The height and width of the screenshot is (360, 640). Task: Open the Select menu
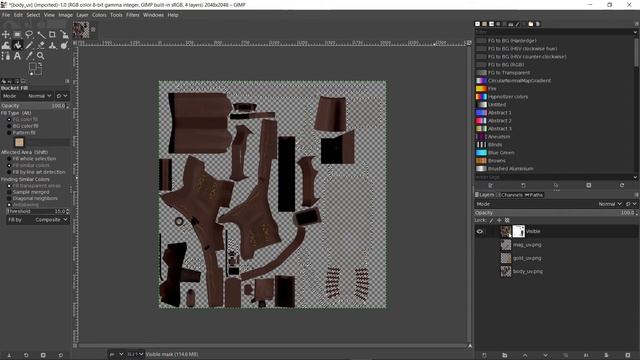pyautogui.click(x=33, y=15)
